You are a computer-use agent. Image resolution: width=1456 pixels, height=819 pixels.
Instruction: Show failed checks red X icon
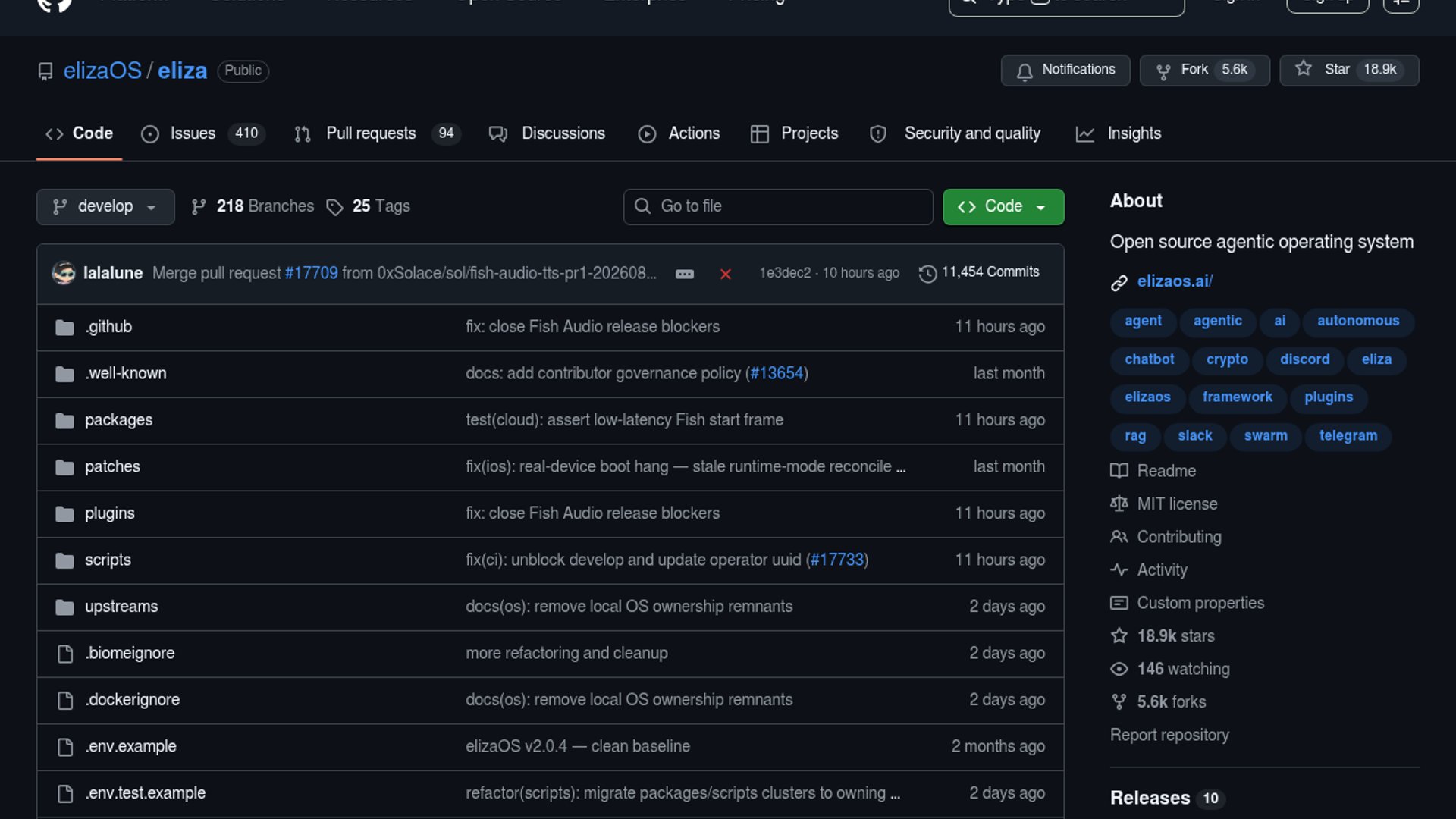[x=726, y=274]
